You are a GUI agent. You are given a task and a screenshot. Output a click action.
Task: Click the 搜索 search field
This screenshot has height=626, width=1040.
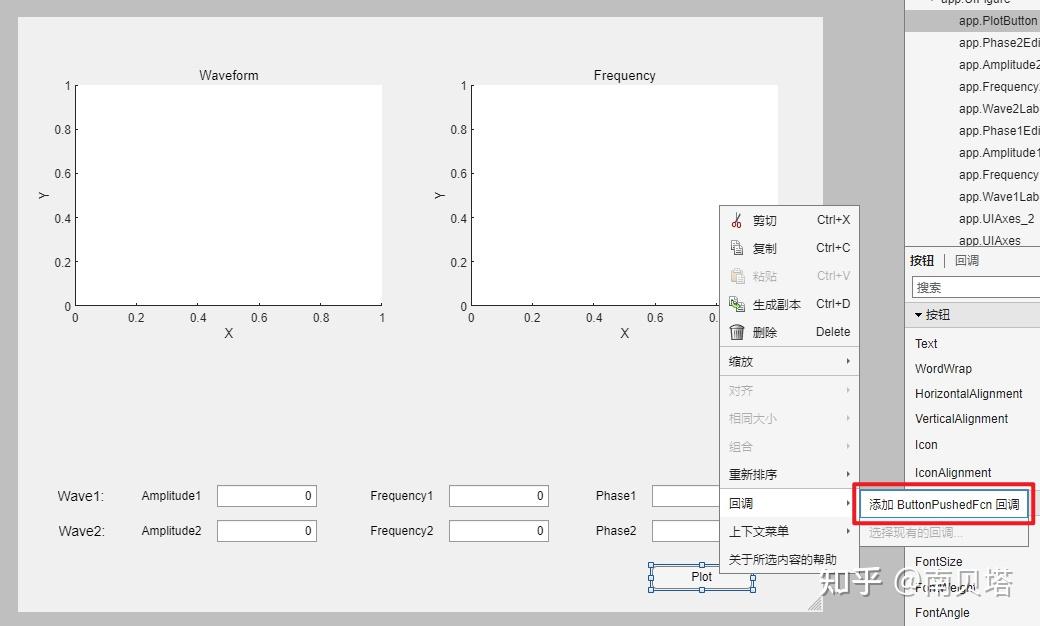(975, 287)
